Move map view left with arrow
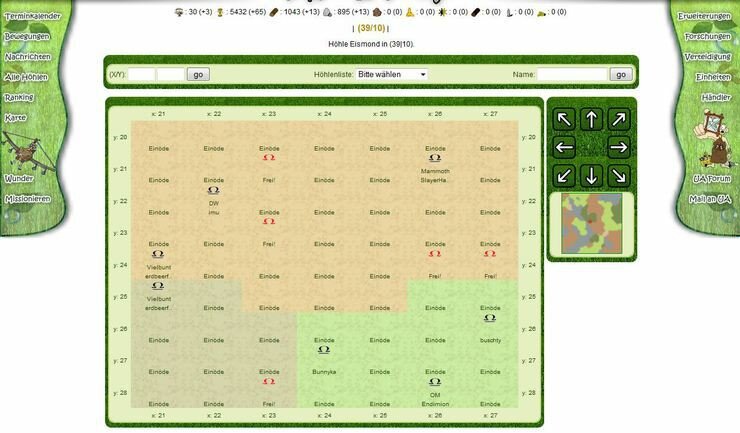Viewport: 740px width, 433px height. [564, 147]
